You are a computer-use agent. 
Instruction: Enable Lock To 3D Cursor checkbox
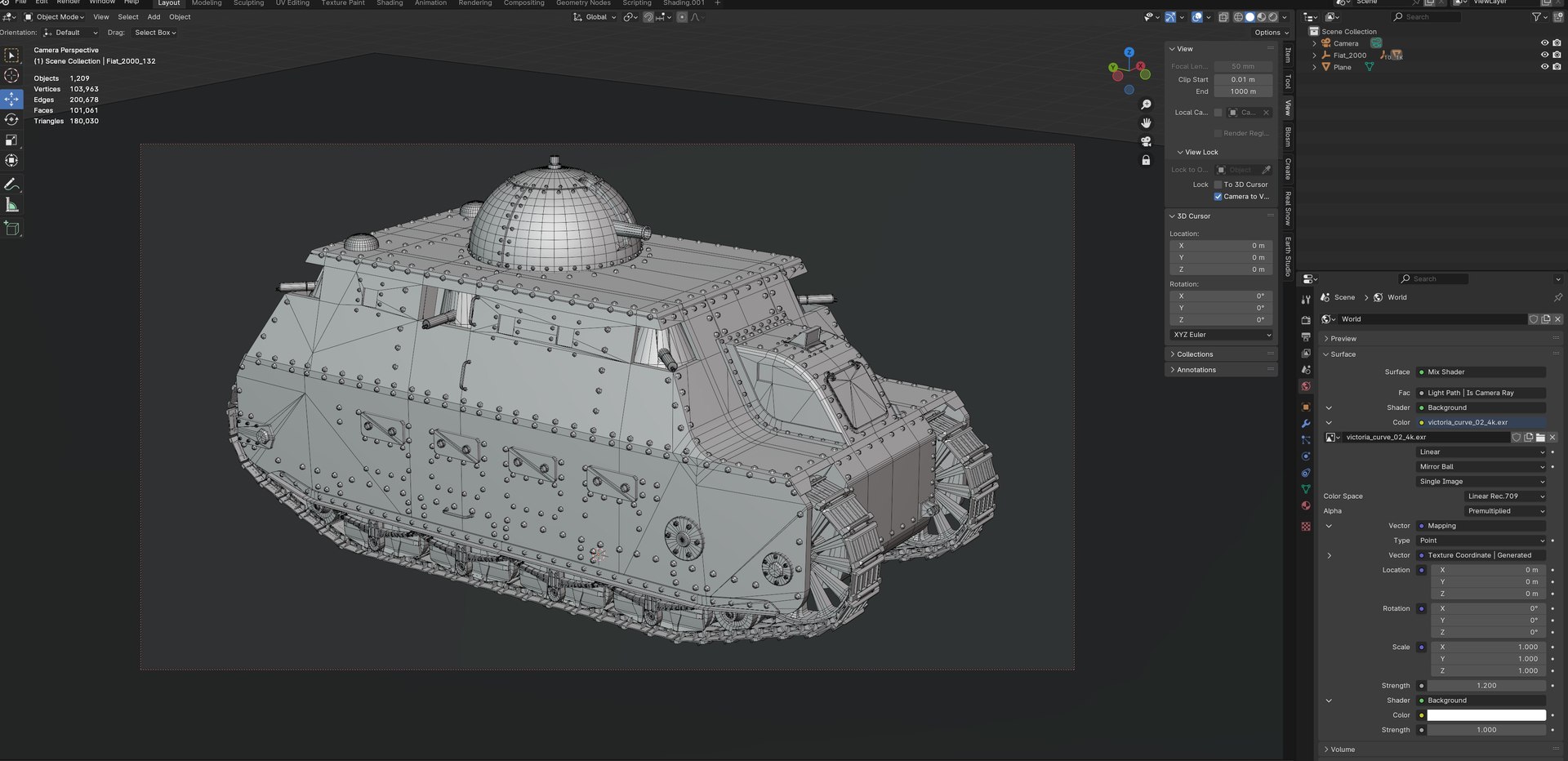click(x=1218, y=185)
